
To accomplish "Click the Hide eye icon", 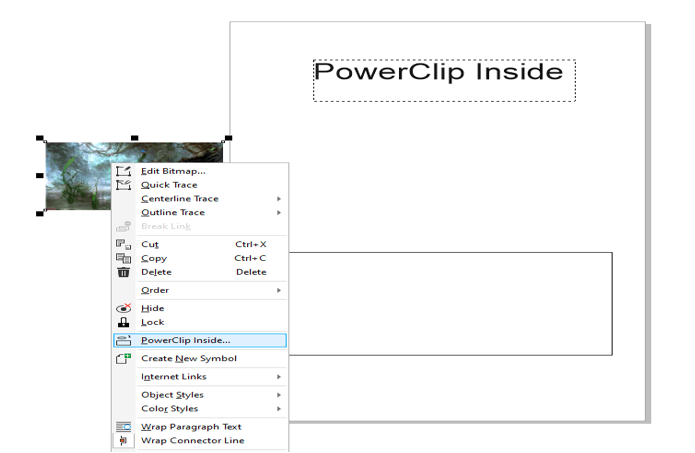I will 124,308.
